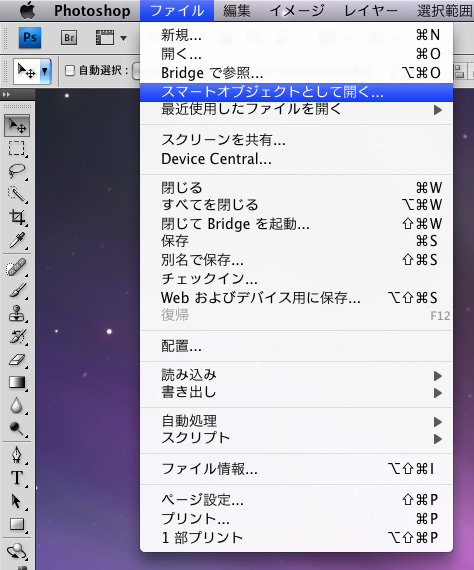The image size is (474, 570).
Task: Choose 閉じる menu item
Action: click(x=297, y=188)
